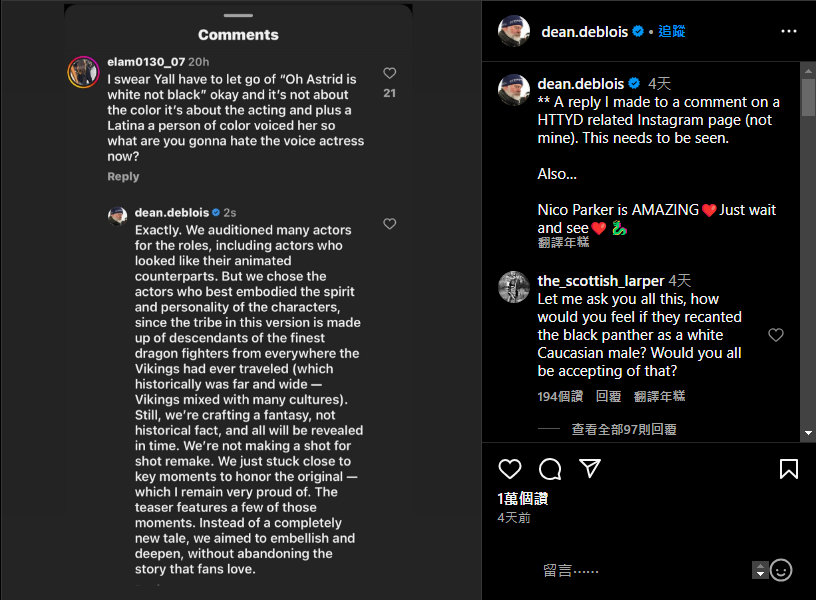Open the emoji picker in the comment box
This screenshot has height=600, width=816.
click(x=781, y=570)
